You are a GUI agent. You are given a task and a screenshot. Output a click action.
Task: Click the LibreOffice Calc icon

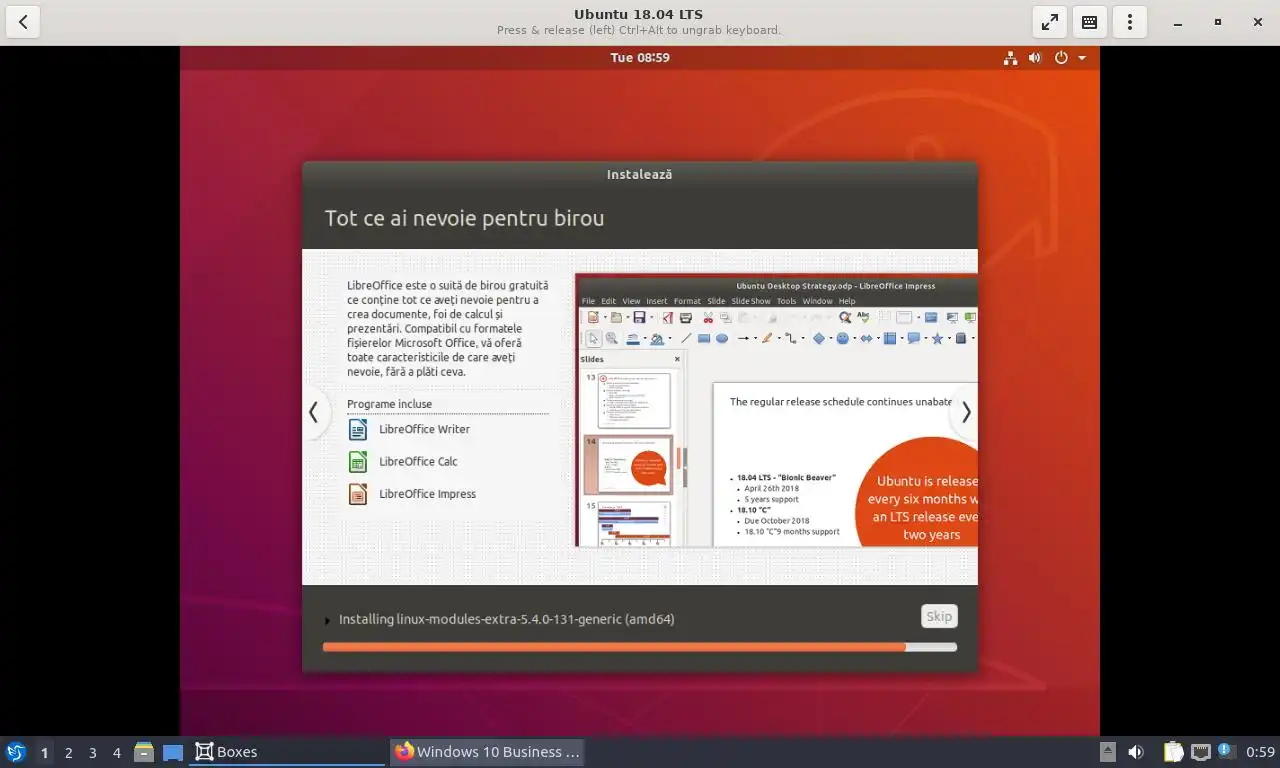click(358, 462)
